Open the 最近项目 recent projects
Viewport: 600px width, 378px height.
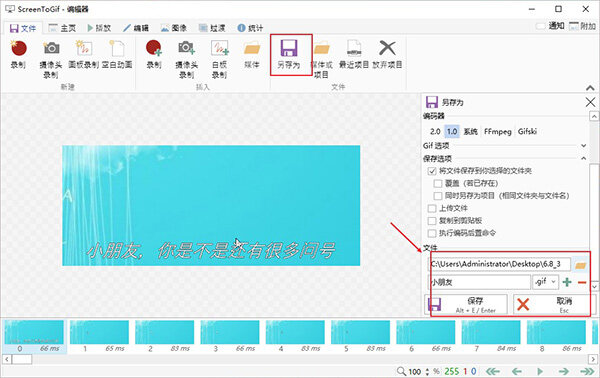coord(354,55)
